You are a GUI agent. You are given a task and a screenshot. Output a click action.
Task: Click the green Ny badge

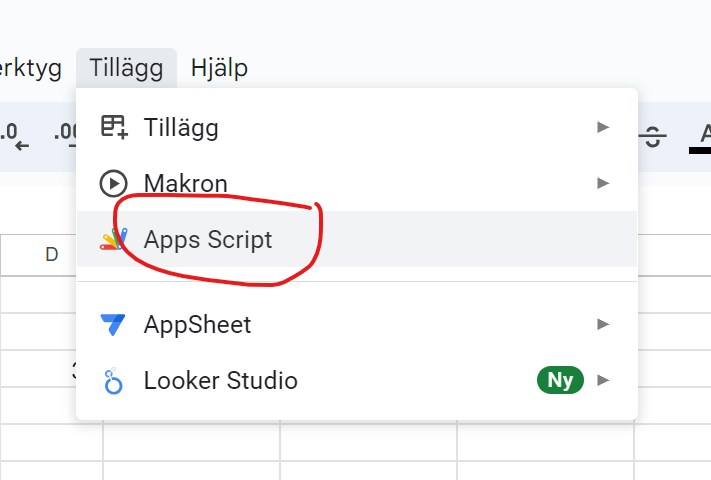pos(560,380)
